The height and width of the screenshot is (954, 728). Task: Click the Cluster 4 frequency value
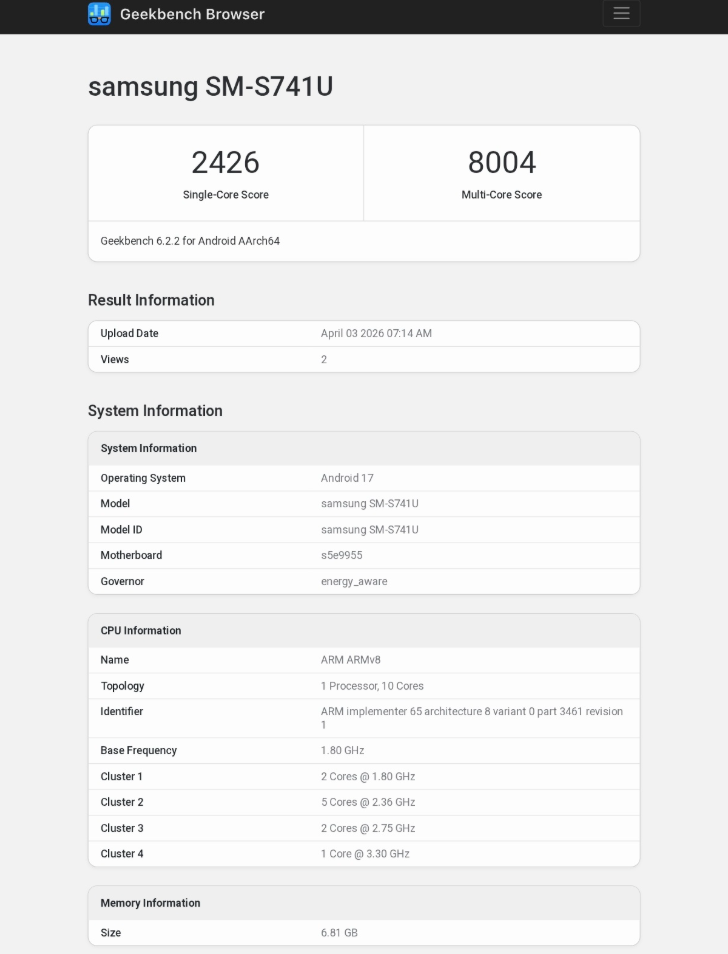[365, 854]
